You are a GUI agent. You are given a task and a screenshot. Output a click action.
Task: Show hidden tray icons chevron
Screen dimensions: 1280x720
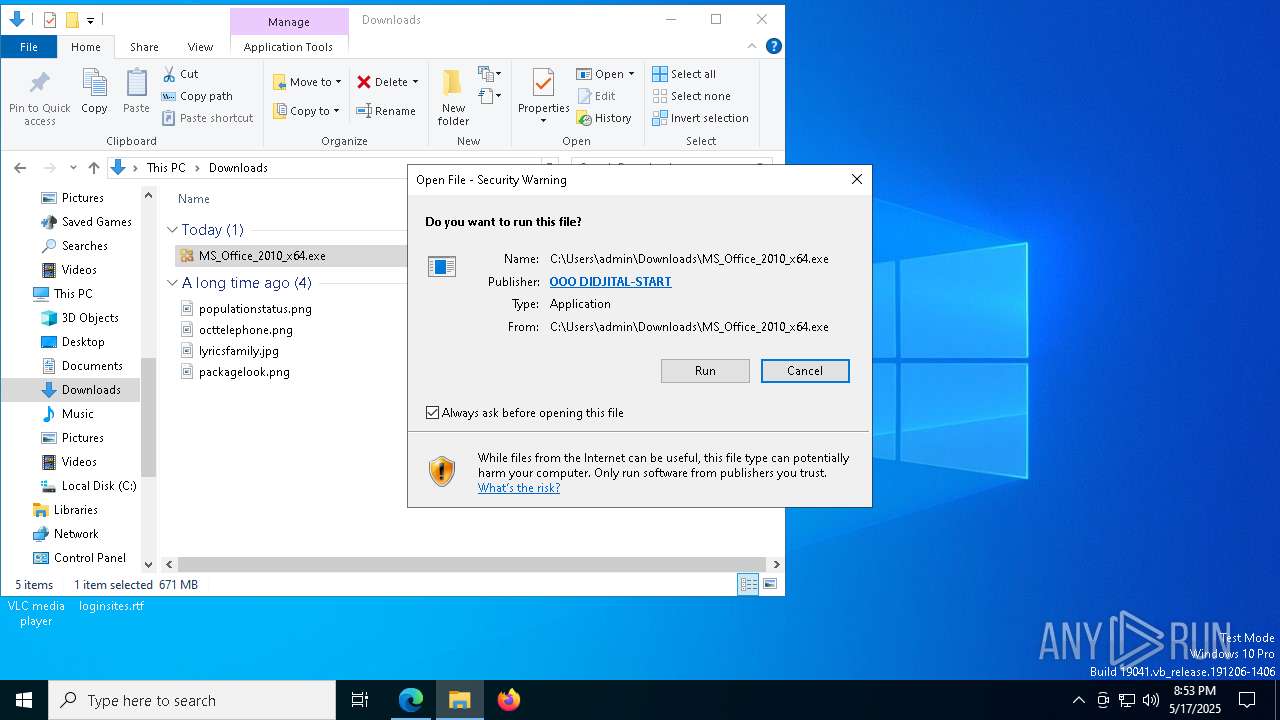coord(1078,700)
